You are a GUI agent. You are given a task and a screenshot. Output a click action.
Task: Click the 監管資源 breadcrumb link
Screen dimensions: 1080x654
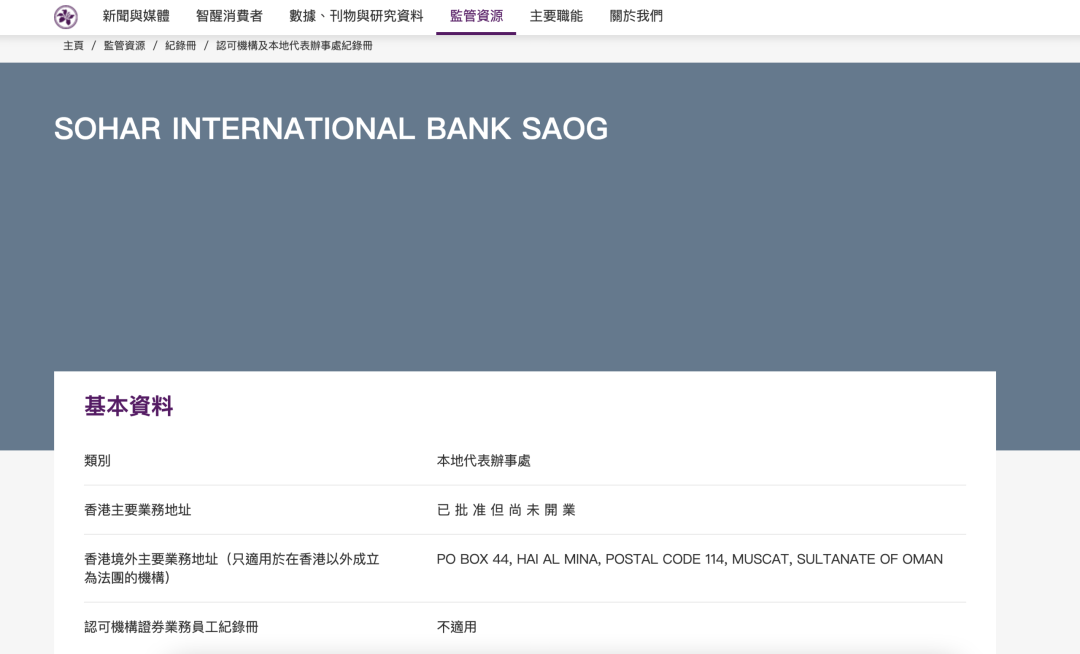(124, 45)
